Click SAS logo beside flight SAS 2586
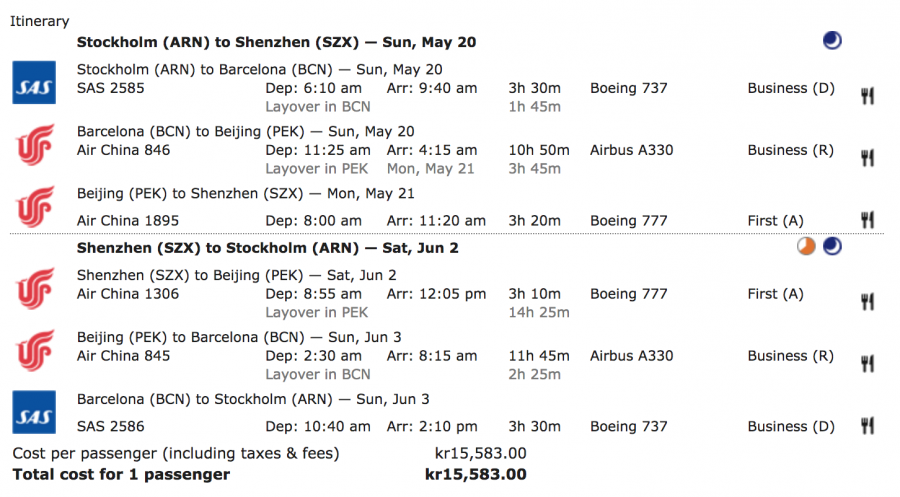900x497 pixels. pos(31,412)
